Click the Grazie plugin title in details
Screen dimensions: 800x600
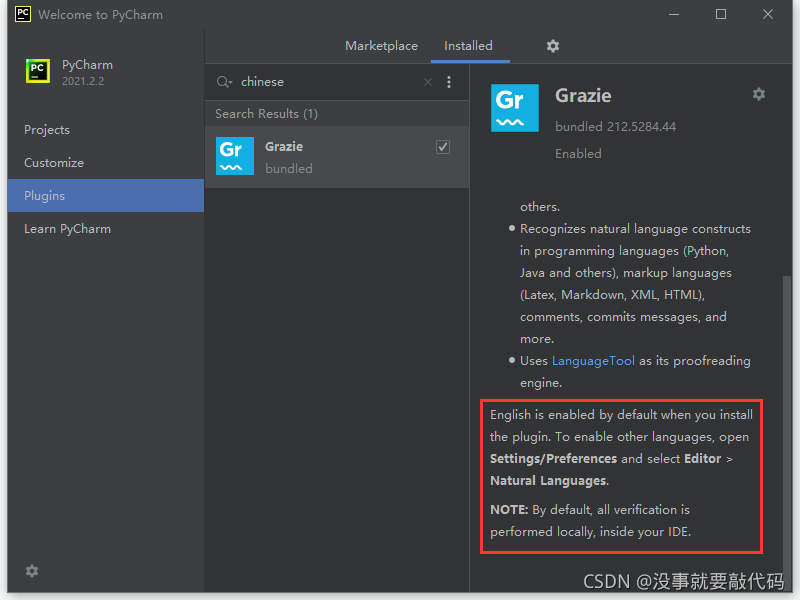coord(583,95)
